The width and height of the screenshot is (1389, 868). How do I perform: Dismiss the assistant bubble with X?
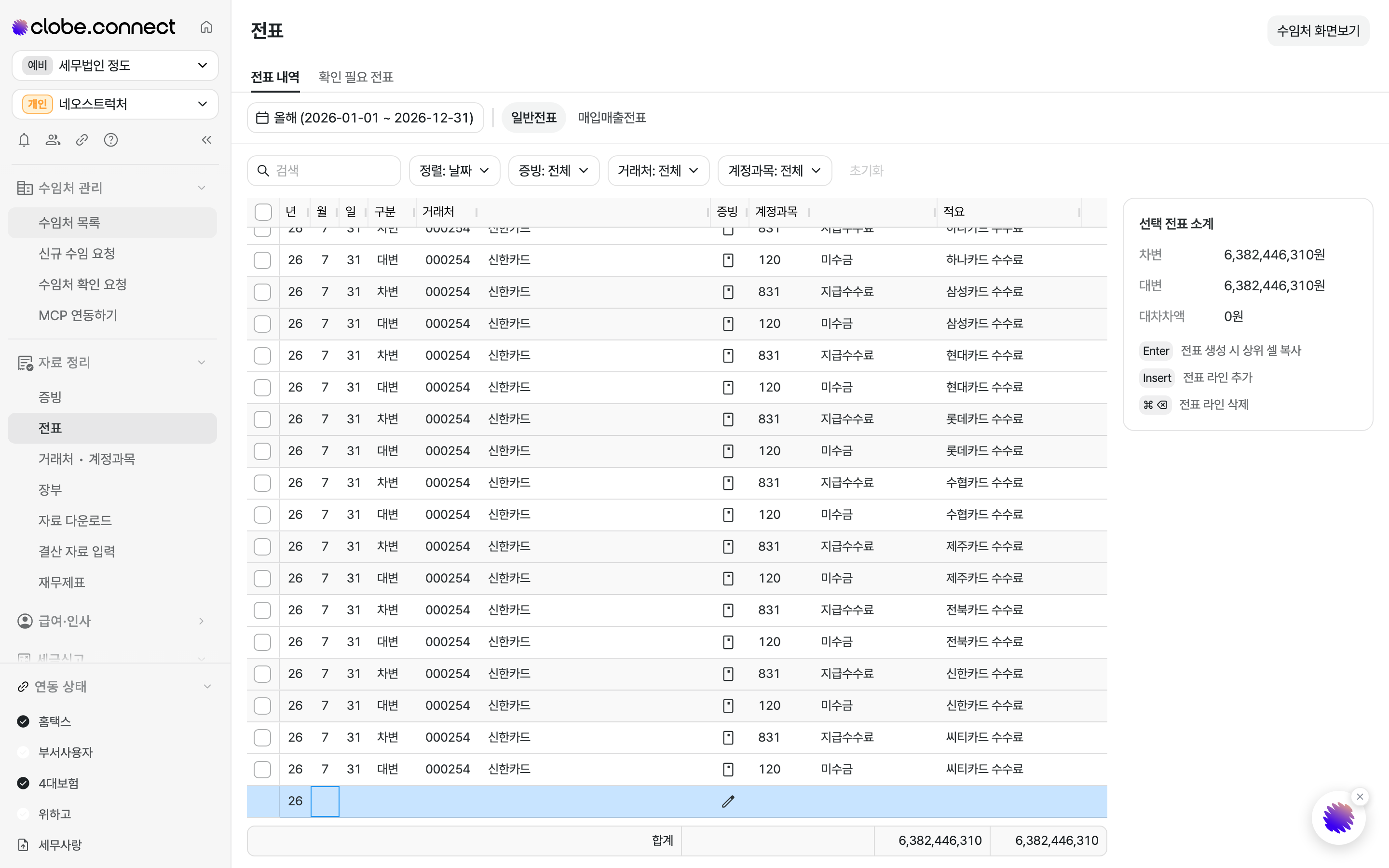[1360, 797]
